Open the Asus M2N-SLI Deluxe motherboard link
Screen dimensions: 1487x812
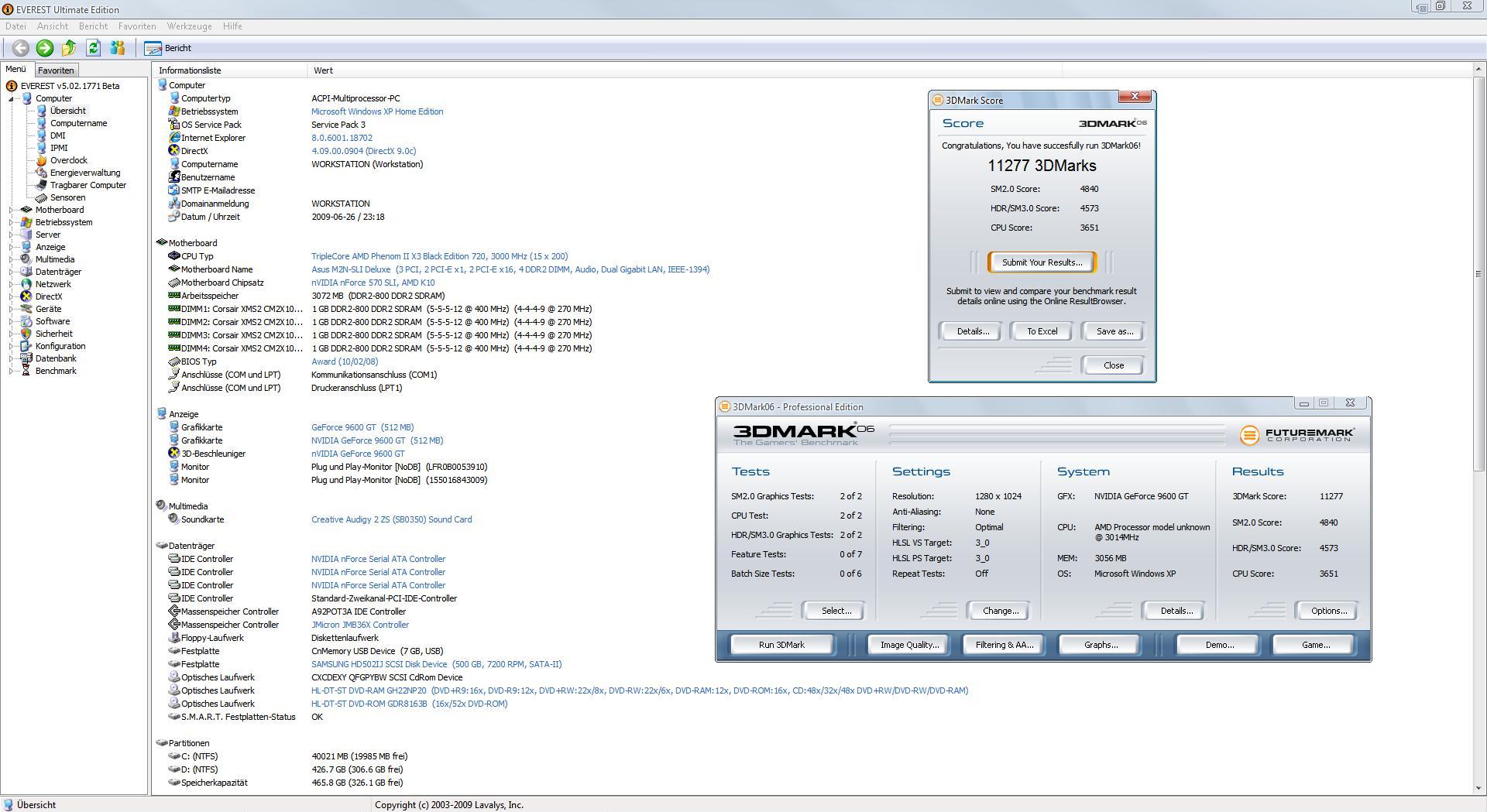tap(510, 269)
